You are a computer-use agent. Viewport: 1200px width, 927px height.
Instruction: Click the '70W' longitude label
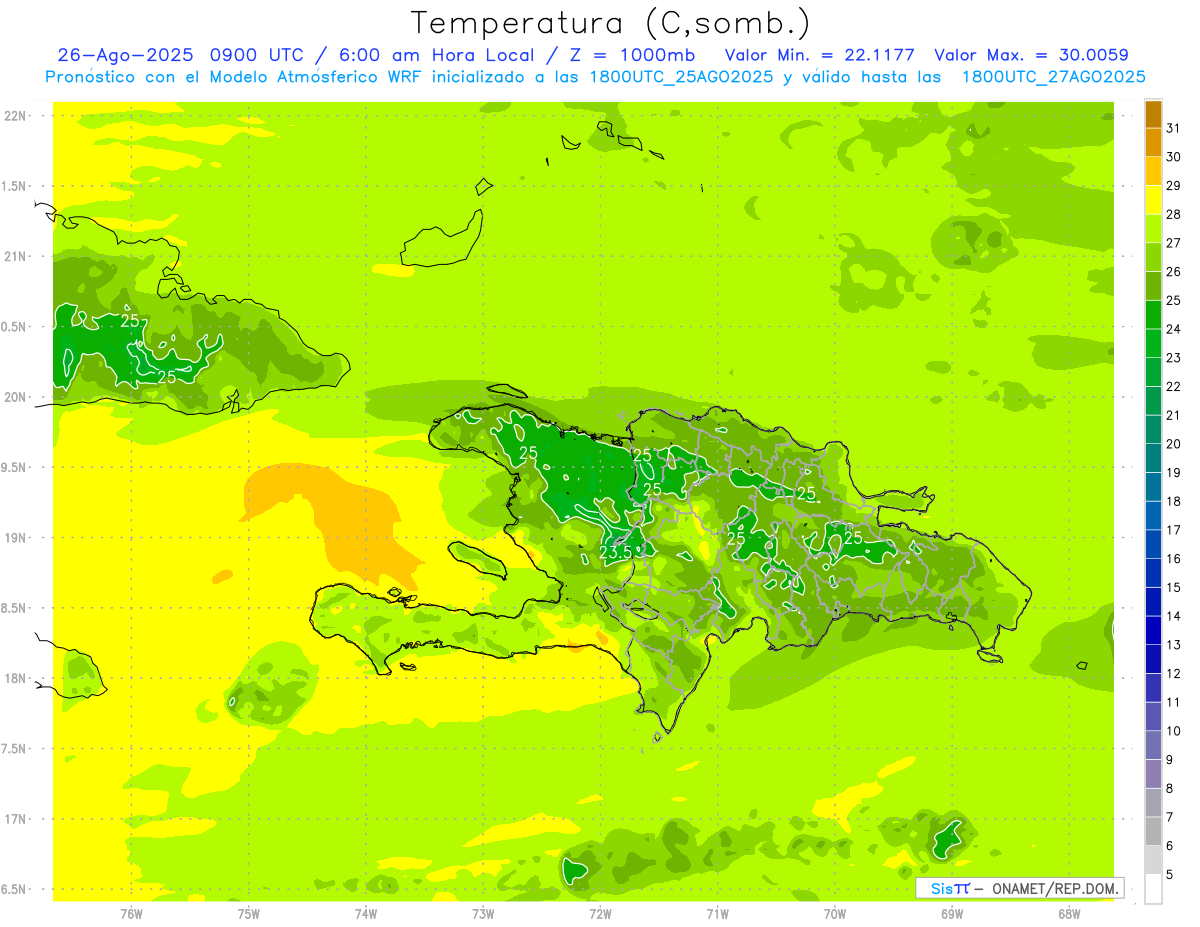click(835, 913)
